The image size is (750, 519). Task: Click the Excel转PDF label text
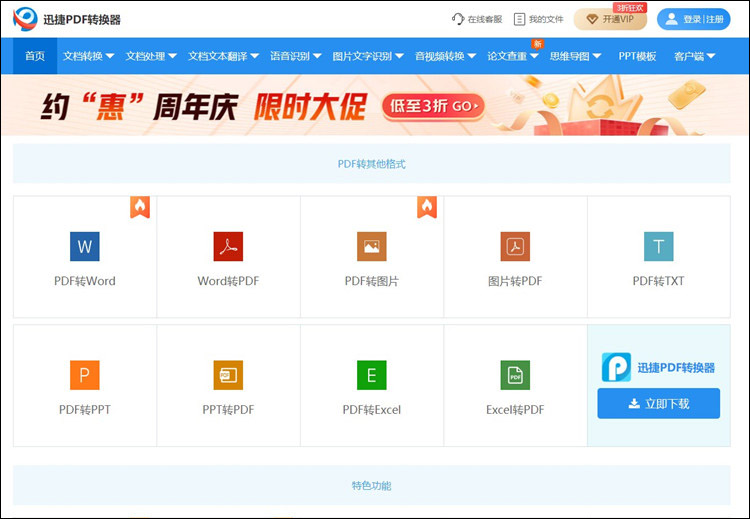[515, 409]
